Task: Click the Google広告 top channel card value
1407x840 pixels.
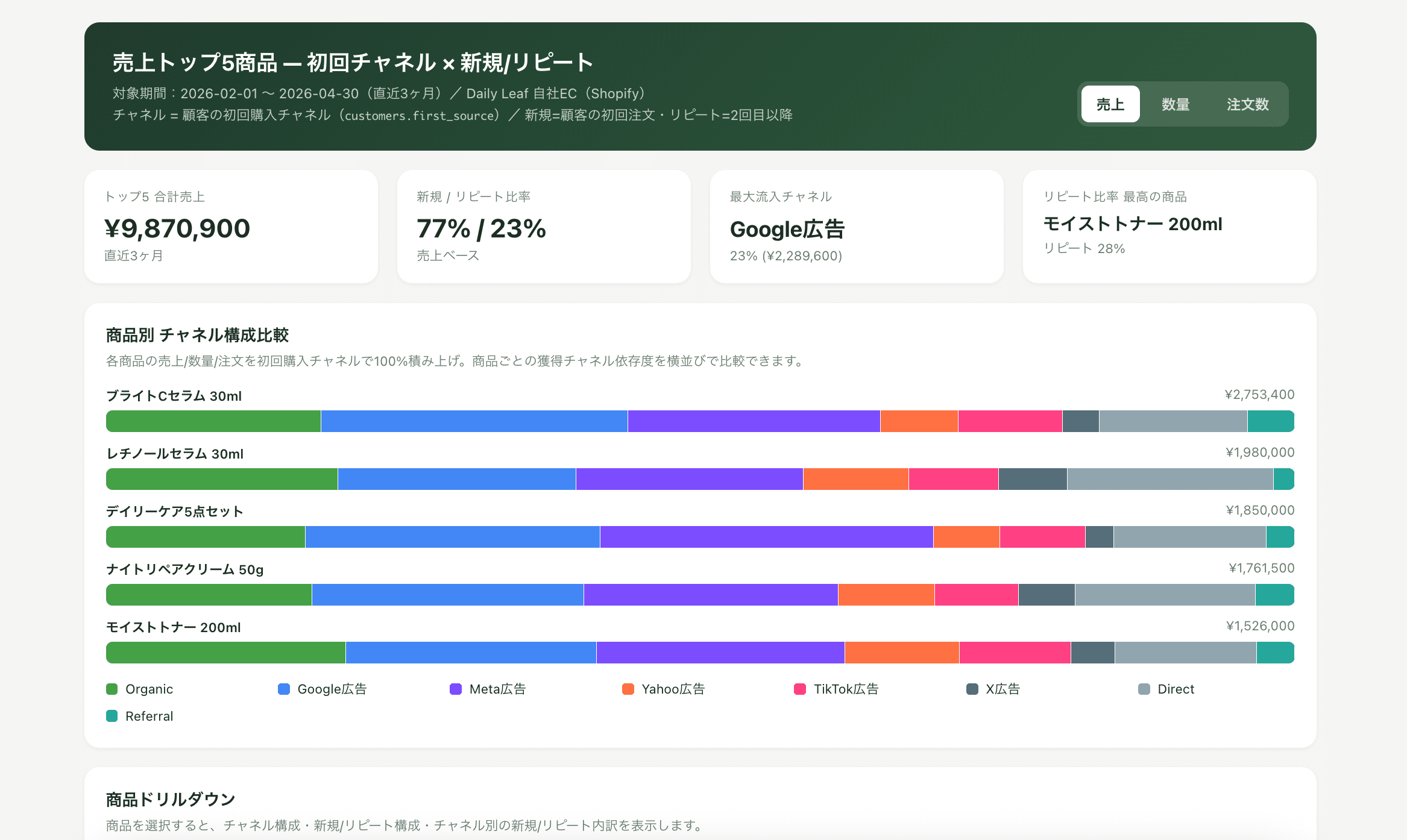Action: 787,229
